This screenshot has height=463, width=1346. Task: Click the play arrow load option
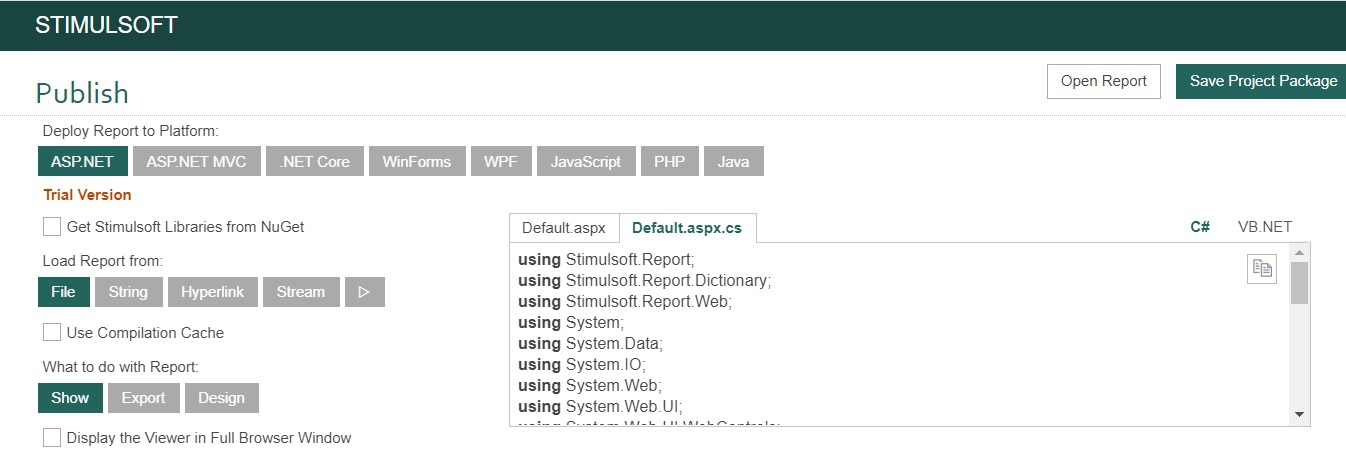[364, 292]
